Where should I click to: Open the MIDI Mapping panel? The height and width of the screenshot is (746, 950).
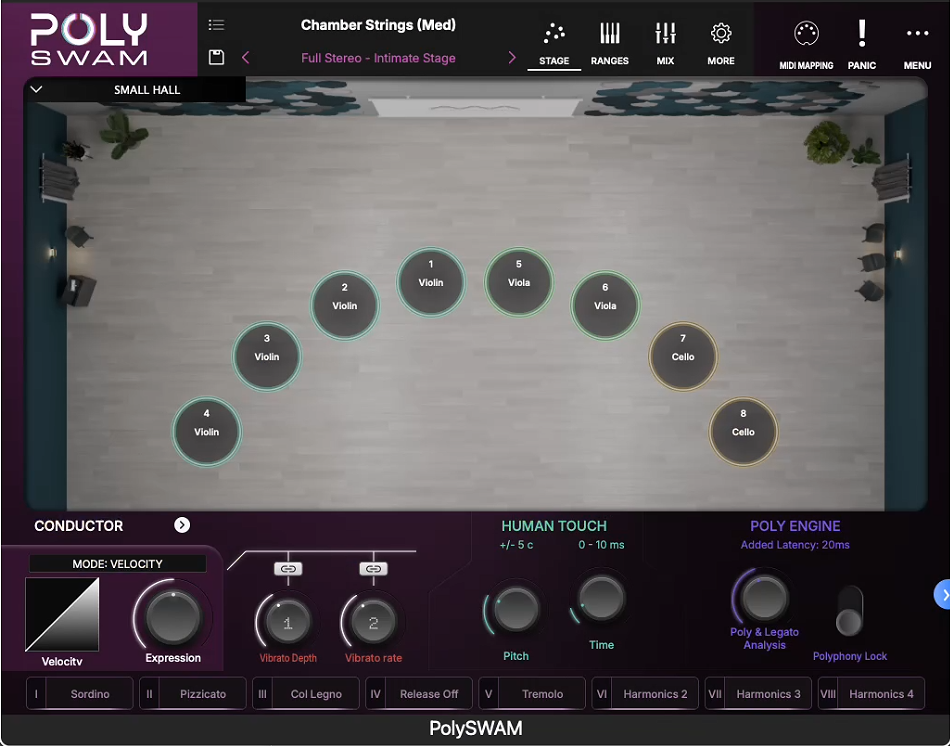coord(806,44)
